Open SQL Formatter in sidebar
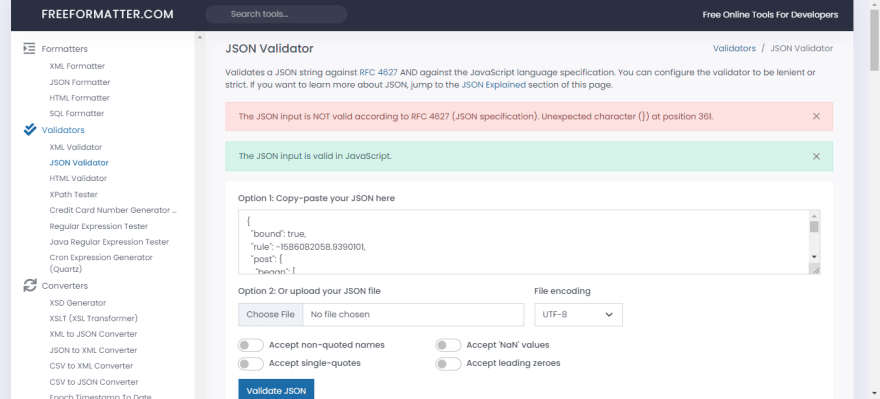The image size is (880, 399). [77, 113]
